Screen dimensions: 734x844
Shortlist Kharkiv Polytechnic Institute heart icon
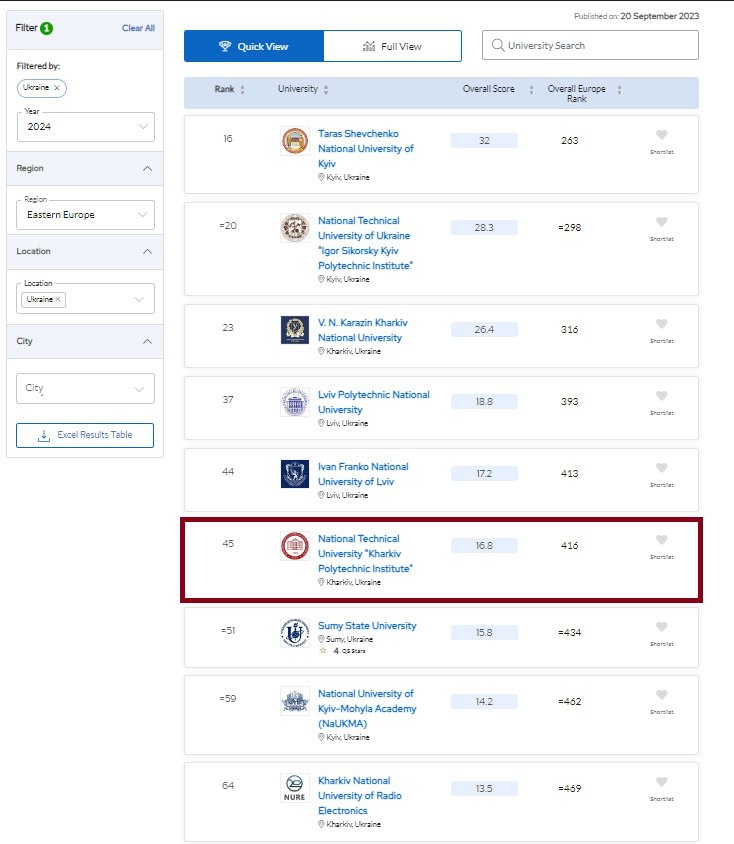pos(661,540)
